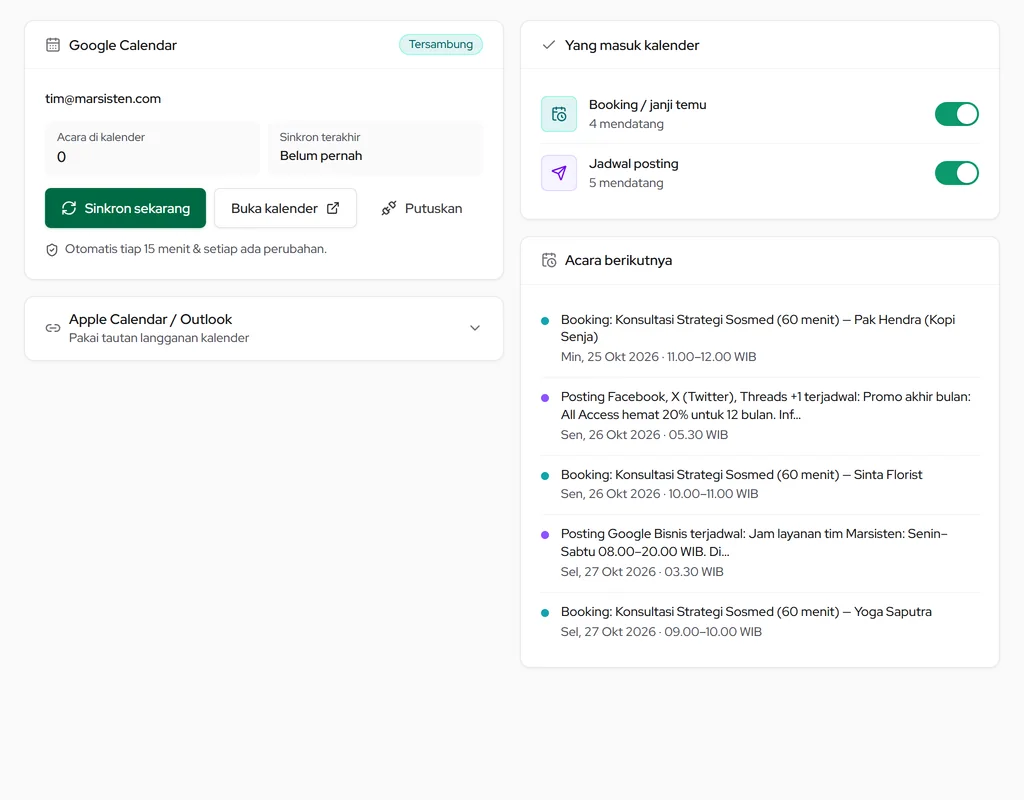
Task: Click the teal dot beside Pak Hendra event
Action: pyautogui.click(x=545, y=321)
